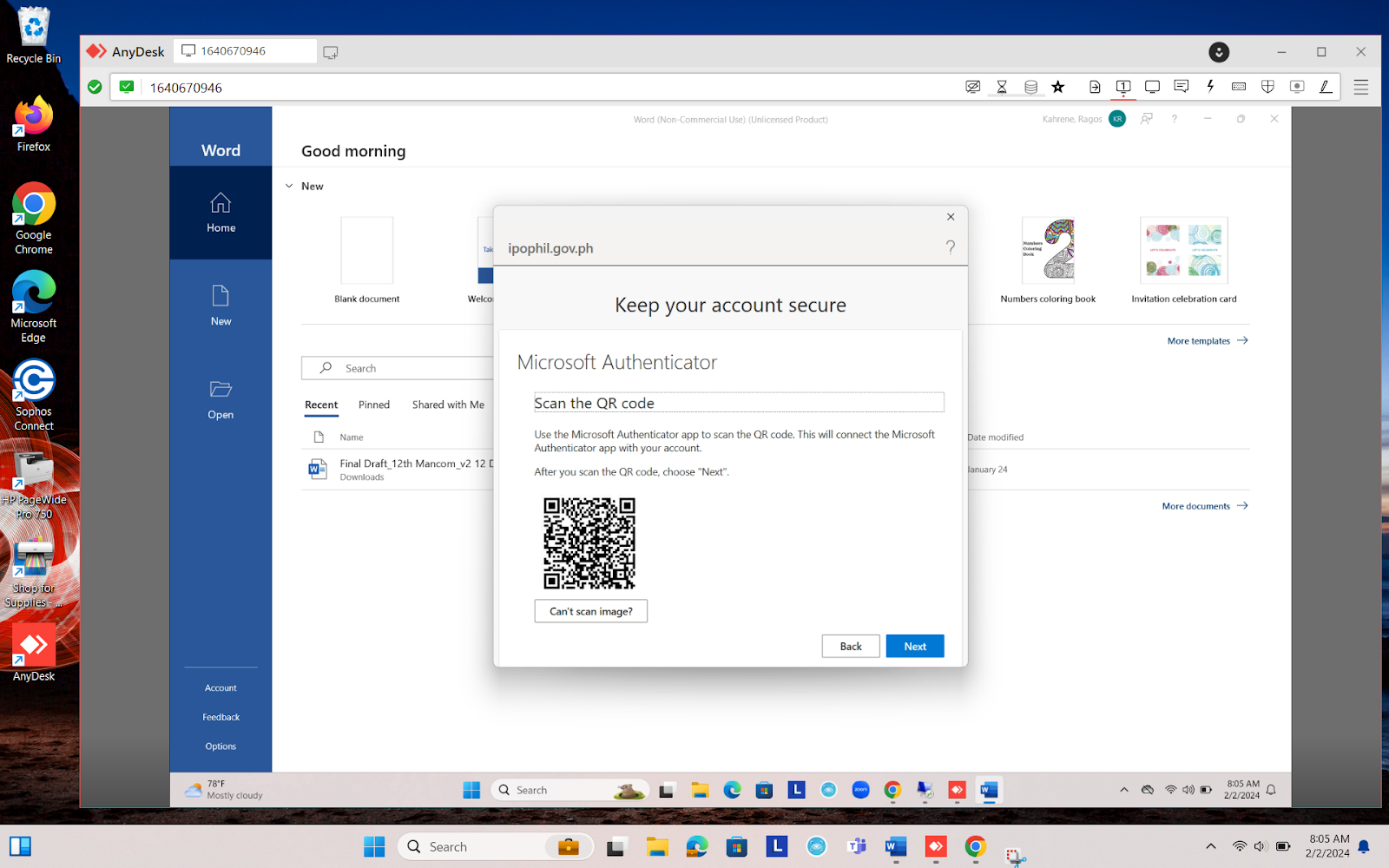The width and height of the screenshot is (1389, 868).
Task: Open remote taskbar File Explorer icon
Action: [700, 790]
